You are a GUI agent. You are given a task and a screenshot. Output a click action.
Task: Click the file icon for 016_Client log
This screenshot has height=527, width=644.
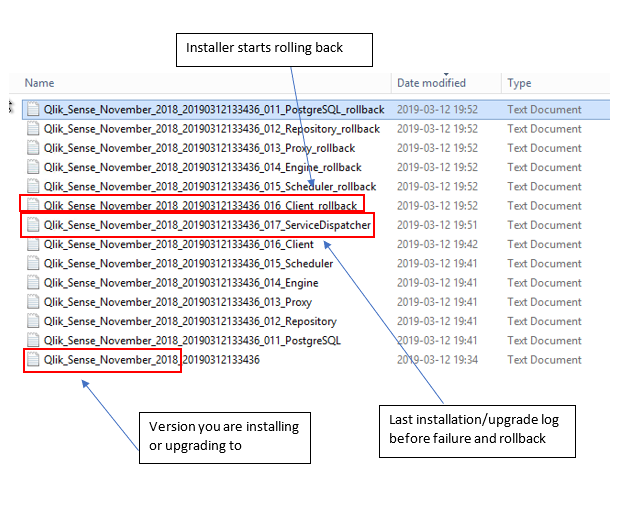coord(33,244)
